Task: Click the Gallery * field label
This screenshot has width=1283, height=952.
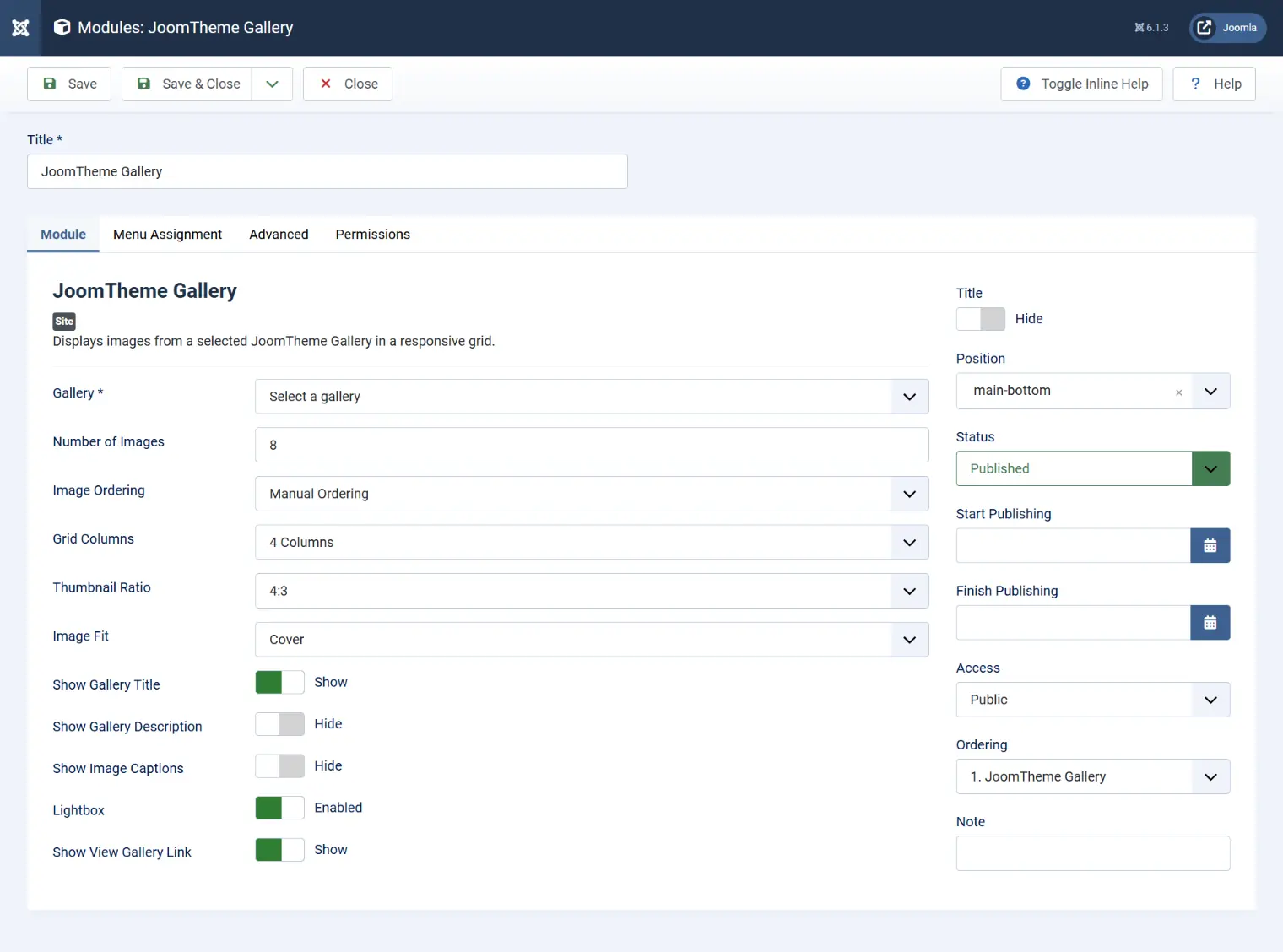Action: coord(78,393)
